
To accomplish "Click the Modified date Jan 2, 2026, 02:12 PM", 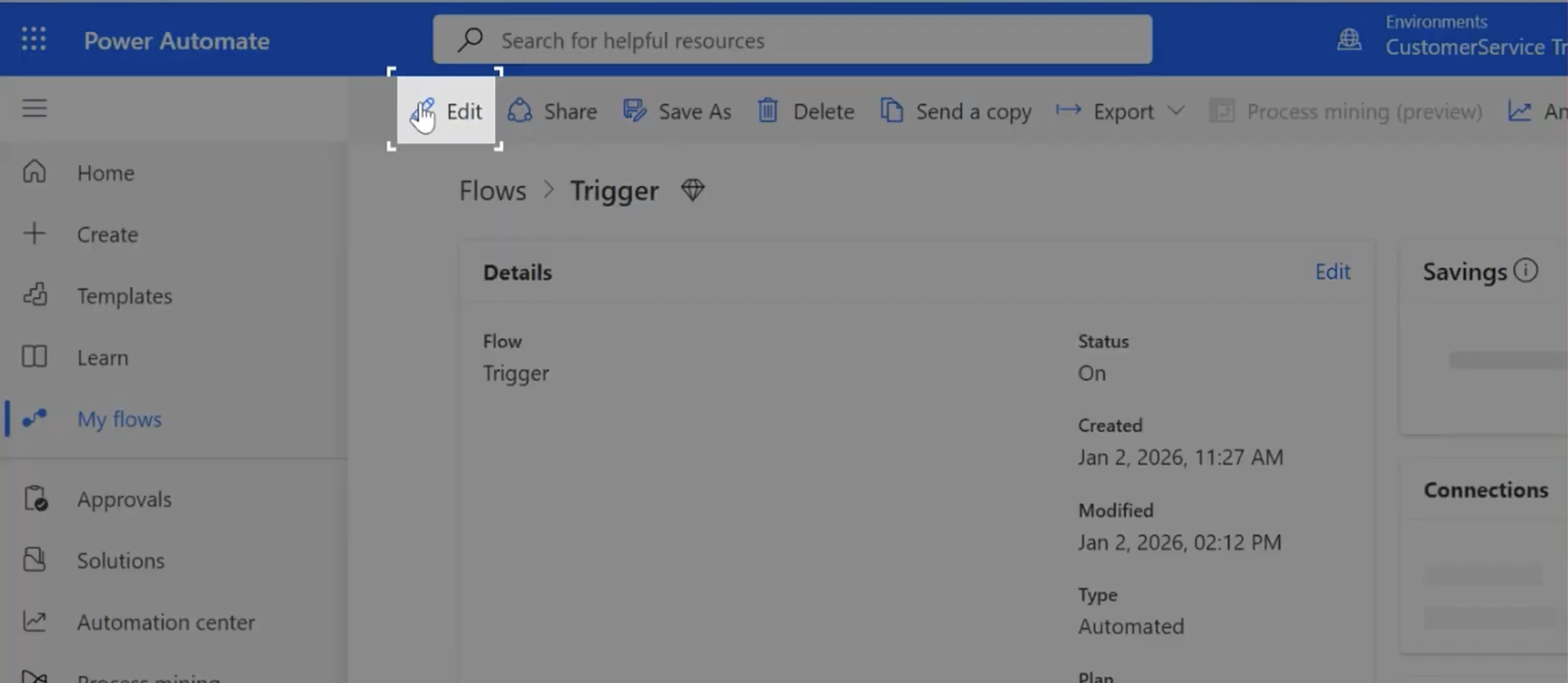I will [1180, 541].
